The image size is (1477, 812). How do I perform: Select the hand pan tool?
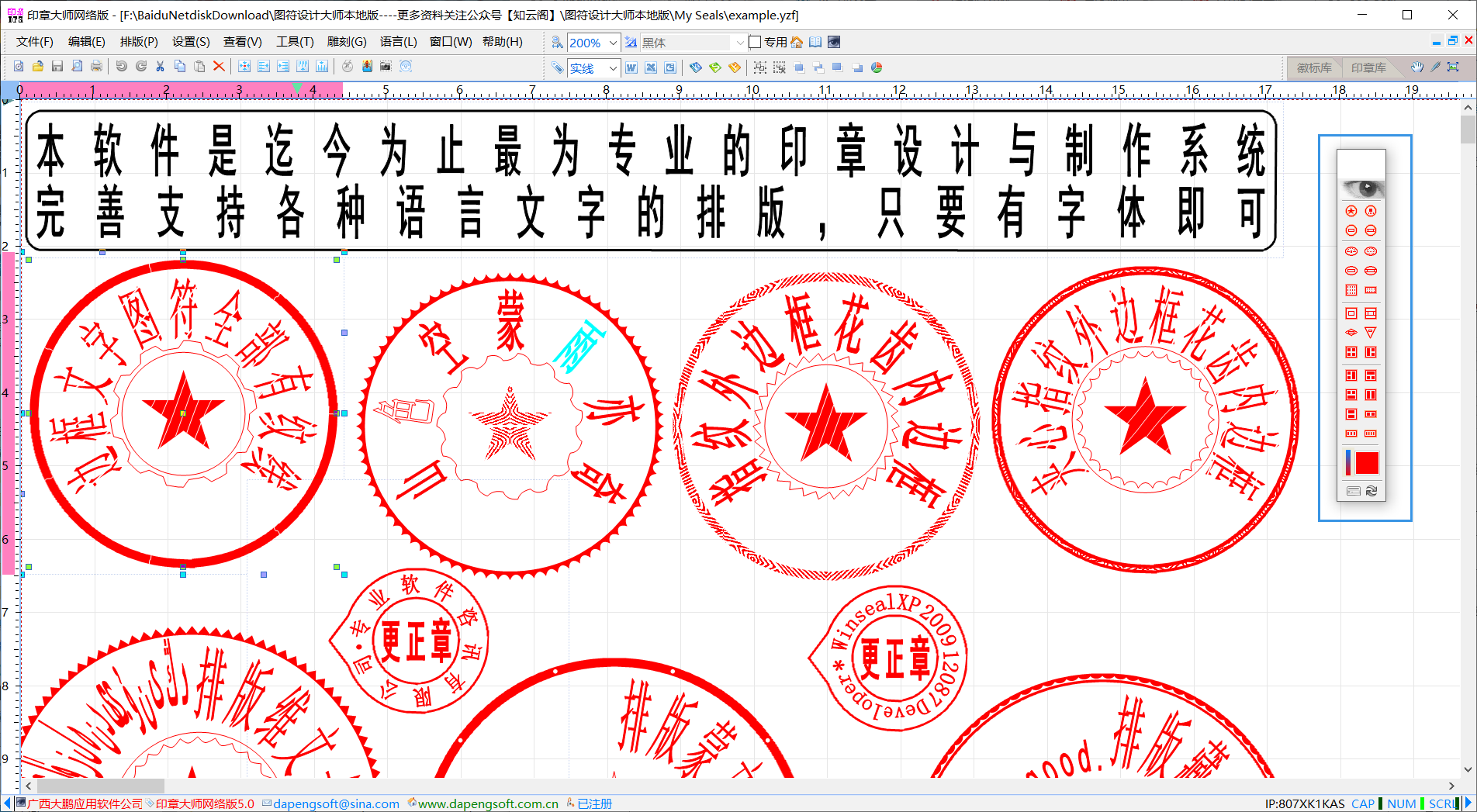[x=1416, y=67]
